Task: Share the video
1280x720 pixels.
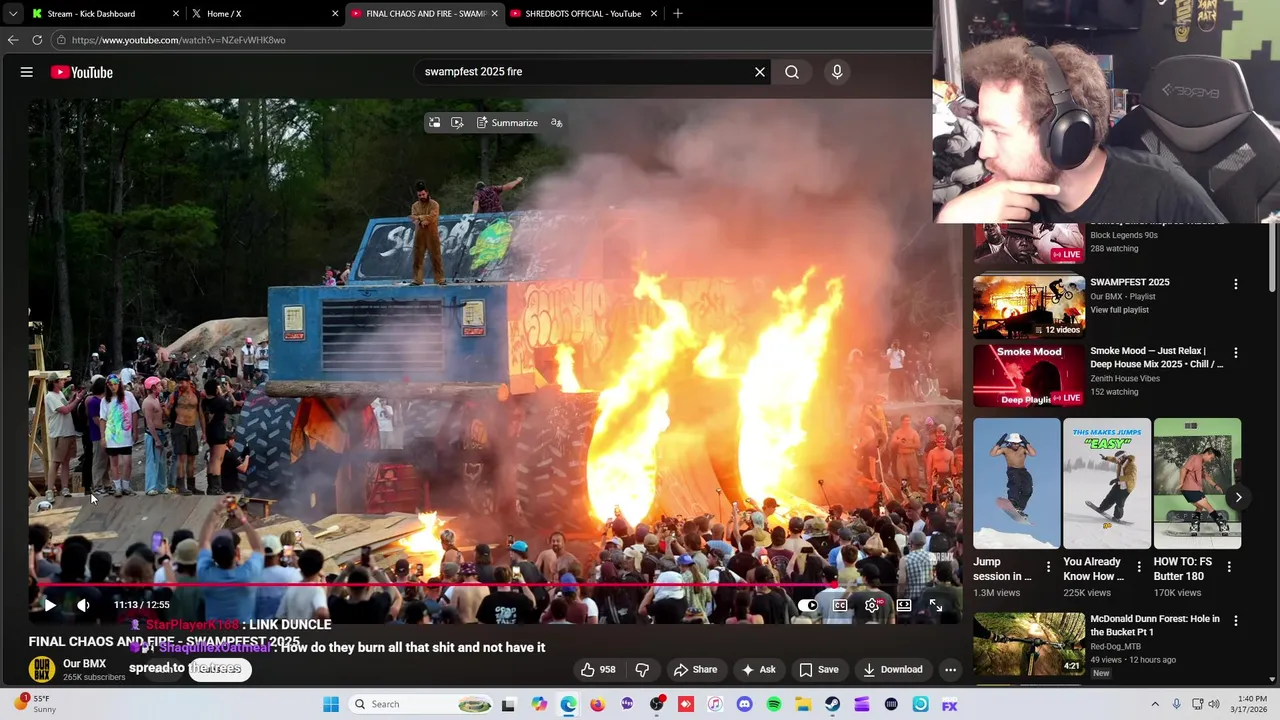Action: (695, 670)
